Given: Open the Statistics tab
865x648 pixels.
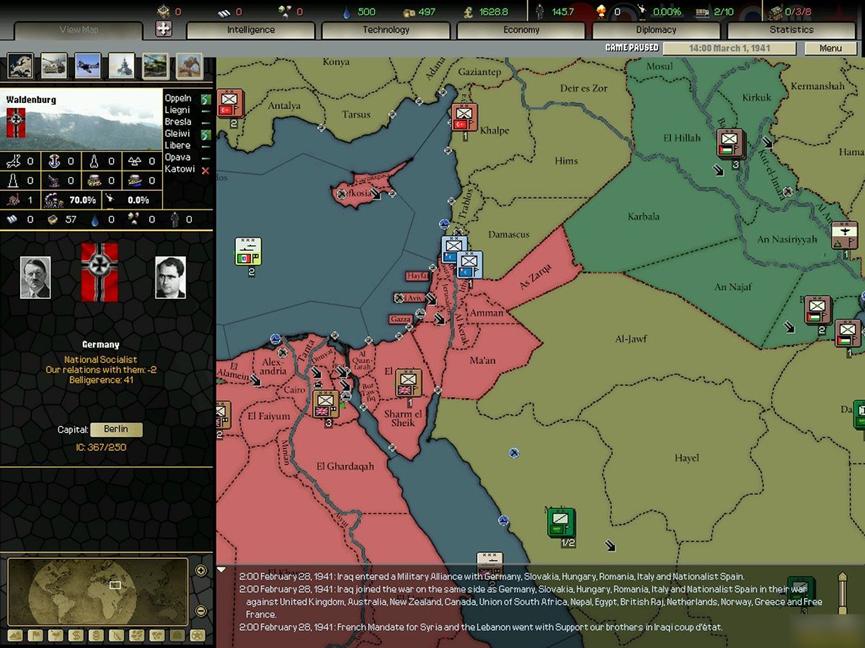Looking at the screenshot, I should click(x=791, y=30).
